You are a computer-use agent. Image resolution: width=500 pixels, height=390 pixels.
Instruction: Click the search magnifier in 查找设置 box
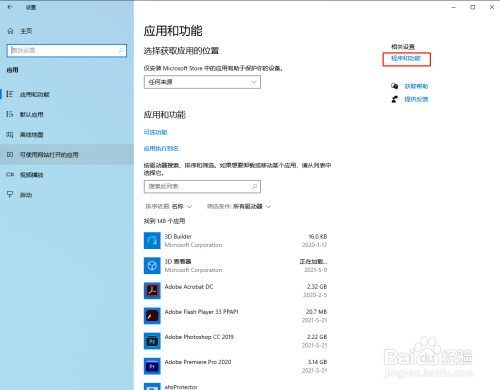click(121, 50)
